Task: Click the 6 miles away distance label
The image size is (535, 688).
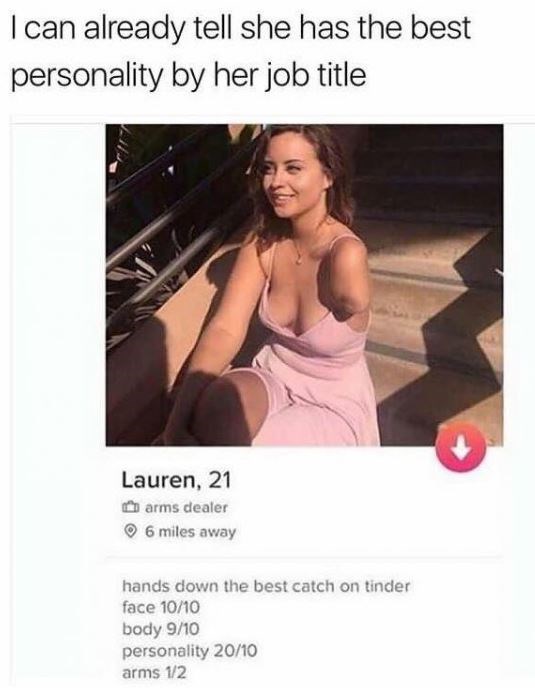Action: [190, 532]
